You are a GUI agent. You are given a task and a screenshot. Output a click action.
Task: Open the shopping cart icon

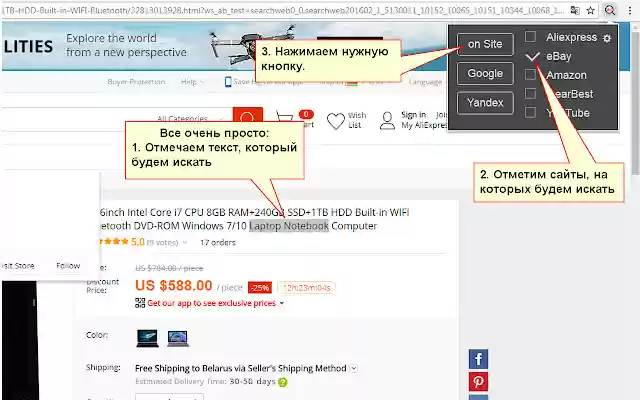pyautogui.click(x=284, y=118)
